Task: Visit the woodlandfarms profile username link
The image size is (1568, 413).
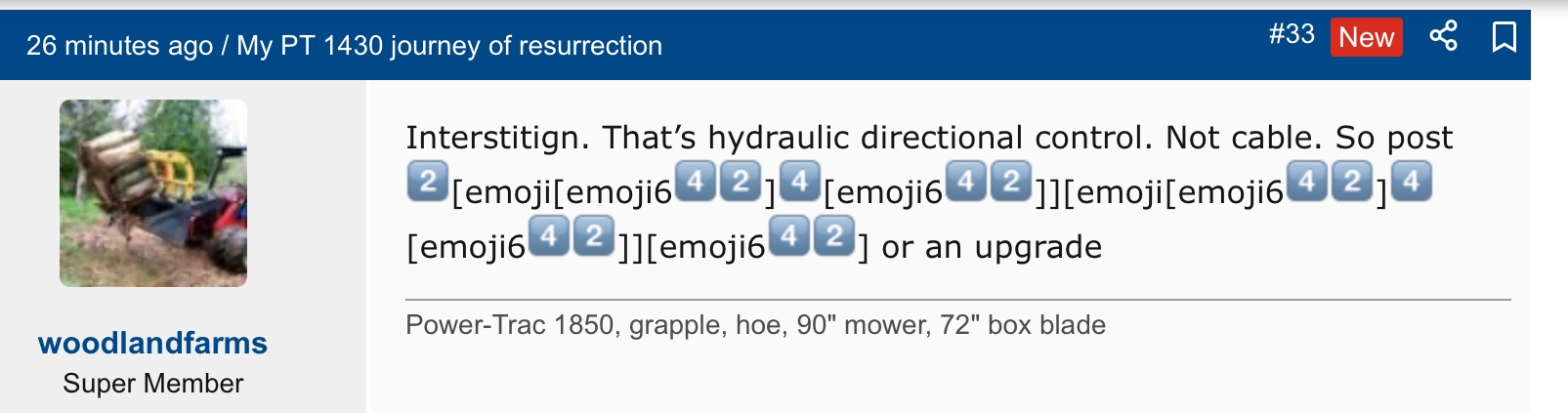Action: point(152,343)
